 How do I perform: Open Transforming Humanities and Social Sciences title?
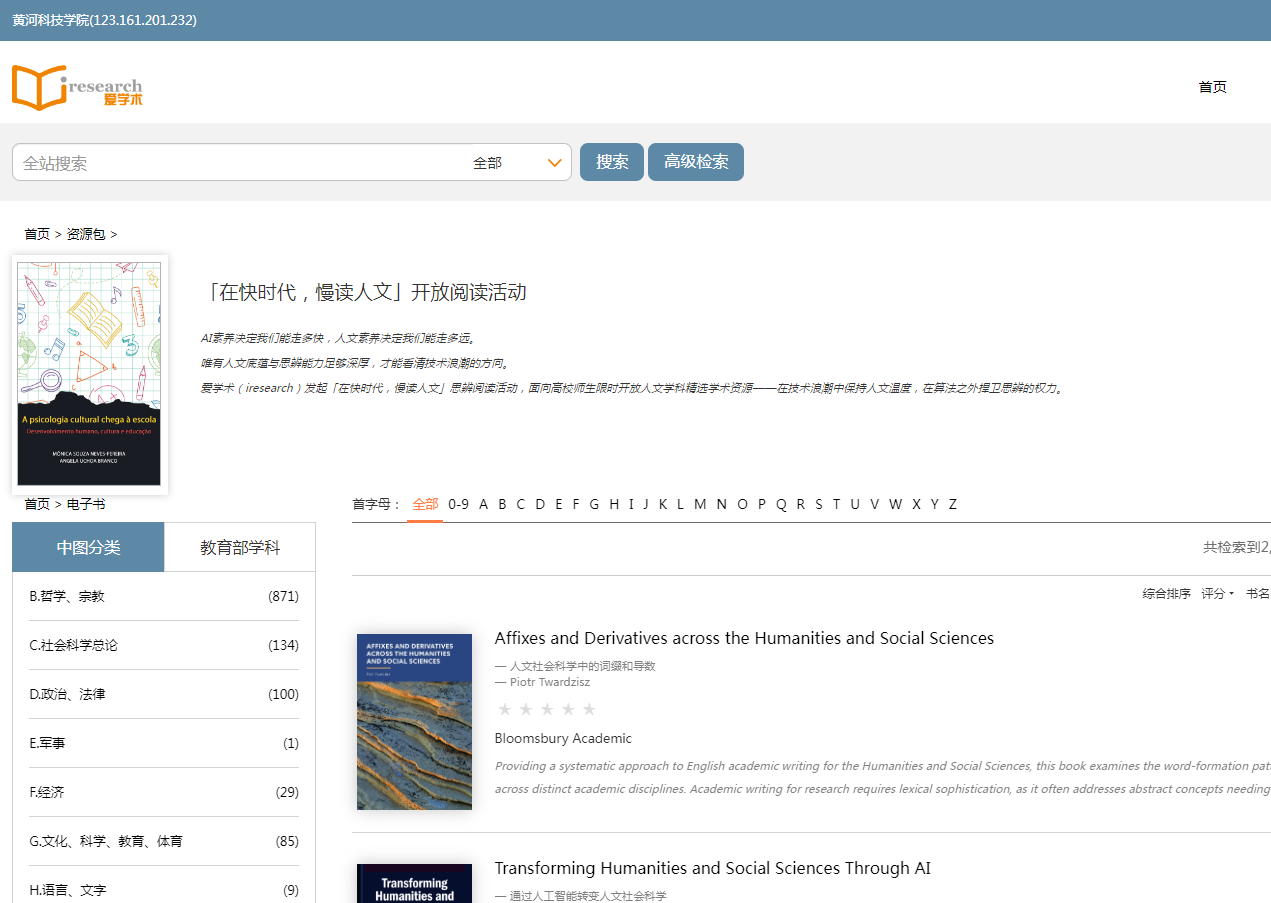712,868
